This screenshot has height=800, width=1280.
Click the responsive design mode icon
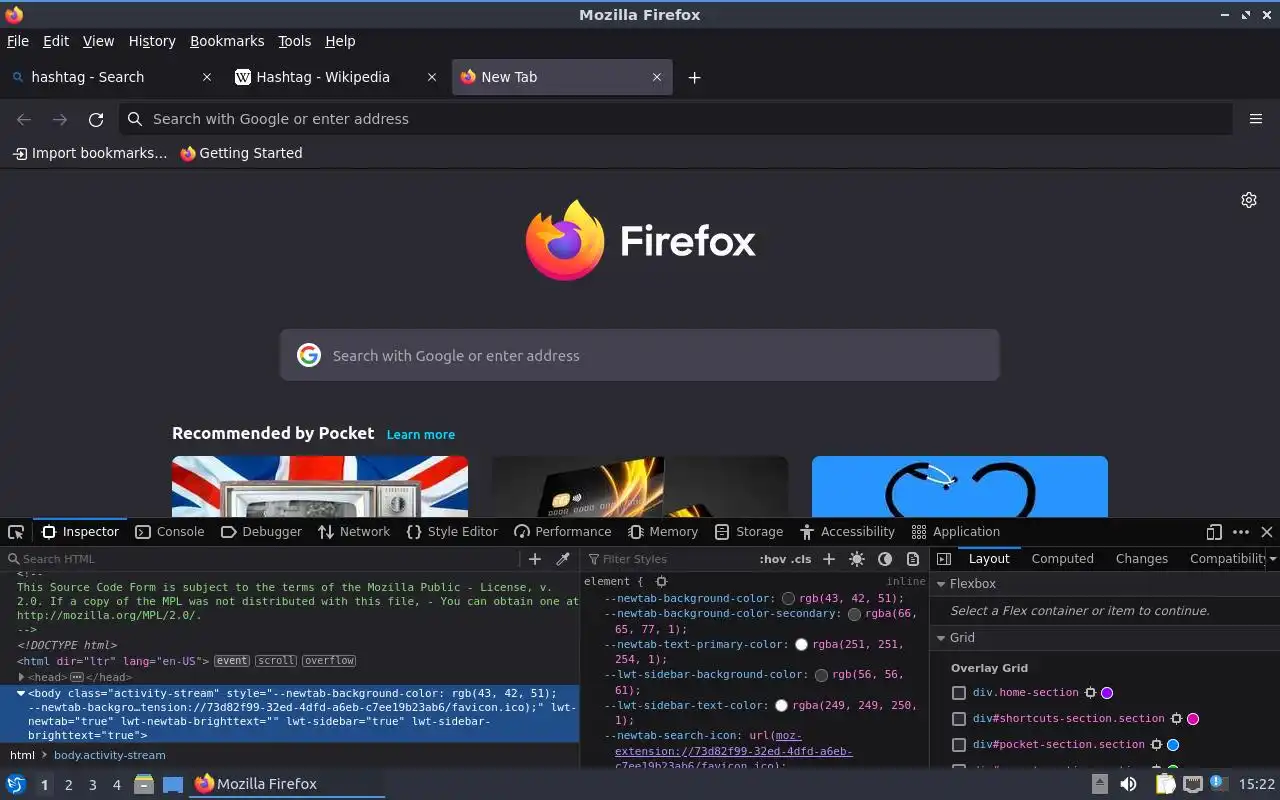1214,532
